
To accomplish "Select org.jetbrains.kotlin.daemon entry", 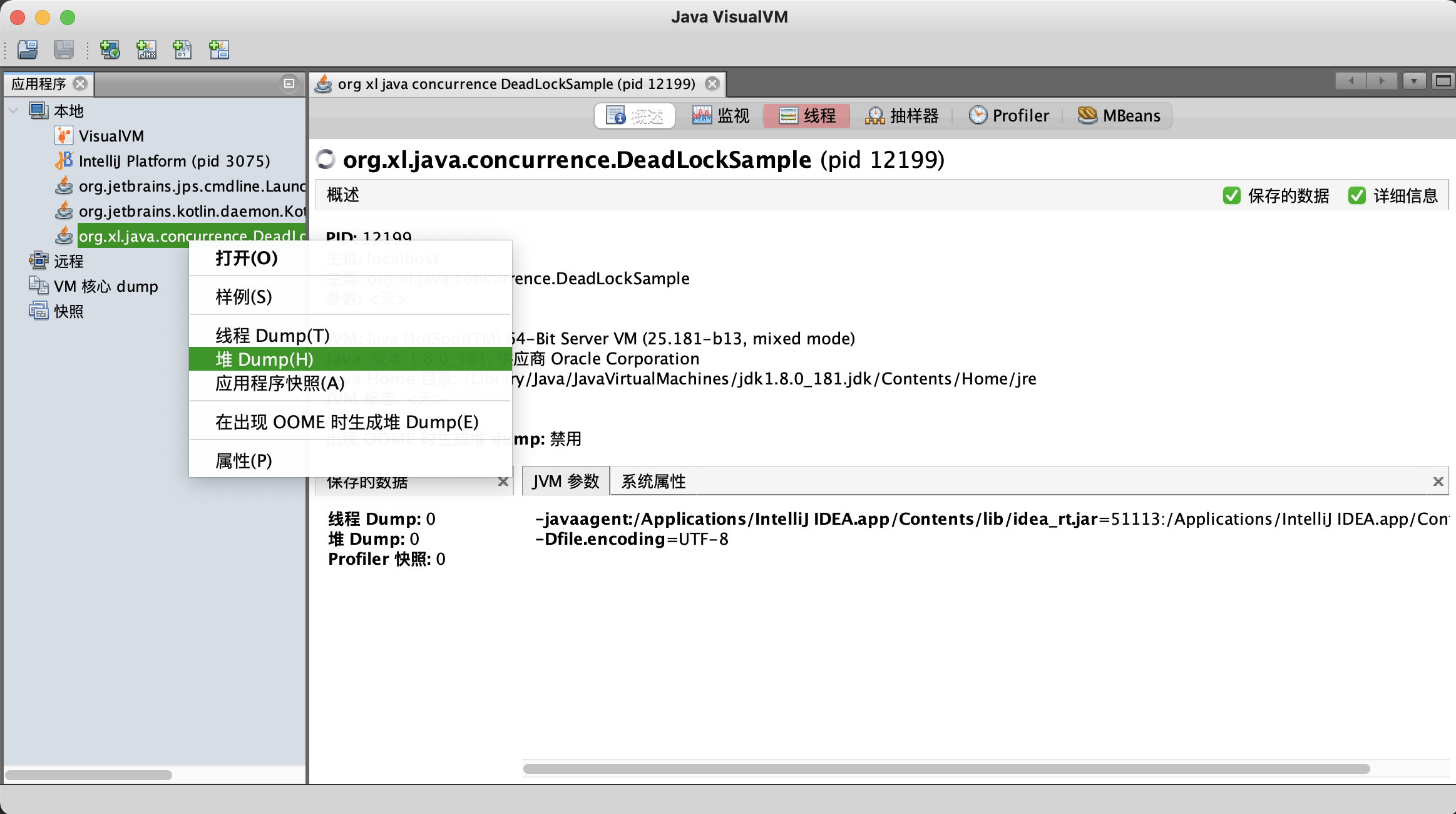I will tap(192, 211).
